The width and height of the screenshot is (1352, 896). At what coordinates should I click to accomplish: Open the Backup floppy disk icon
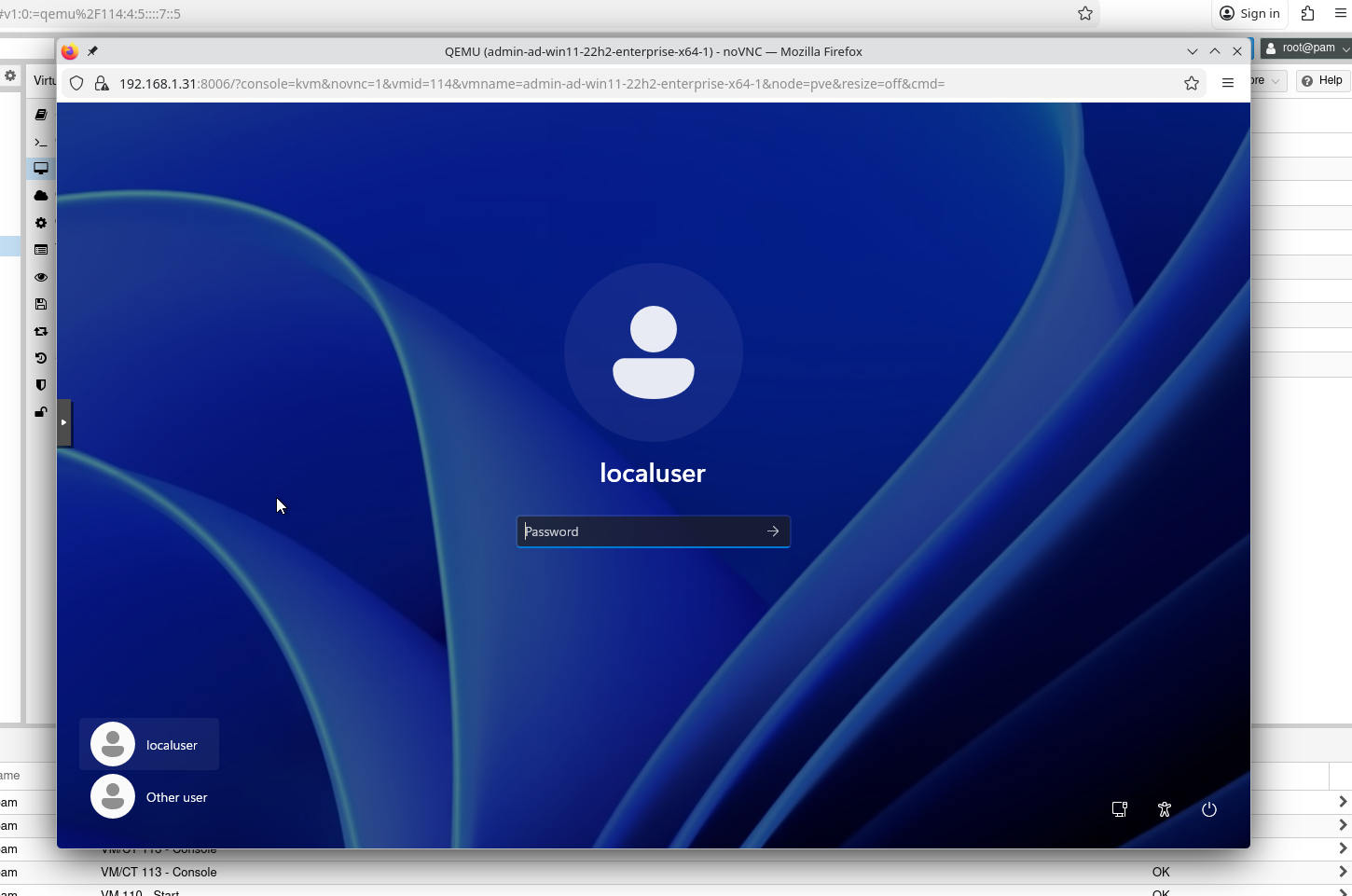pos(41,304)
